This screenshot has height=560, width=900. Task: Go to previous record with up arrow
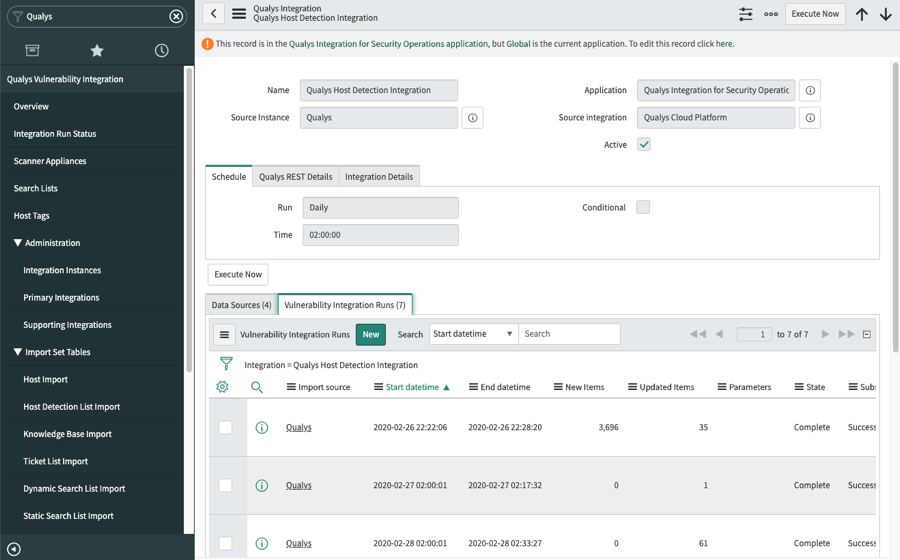tap(862, 14)
